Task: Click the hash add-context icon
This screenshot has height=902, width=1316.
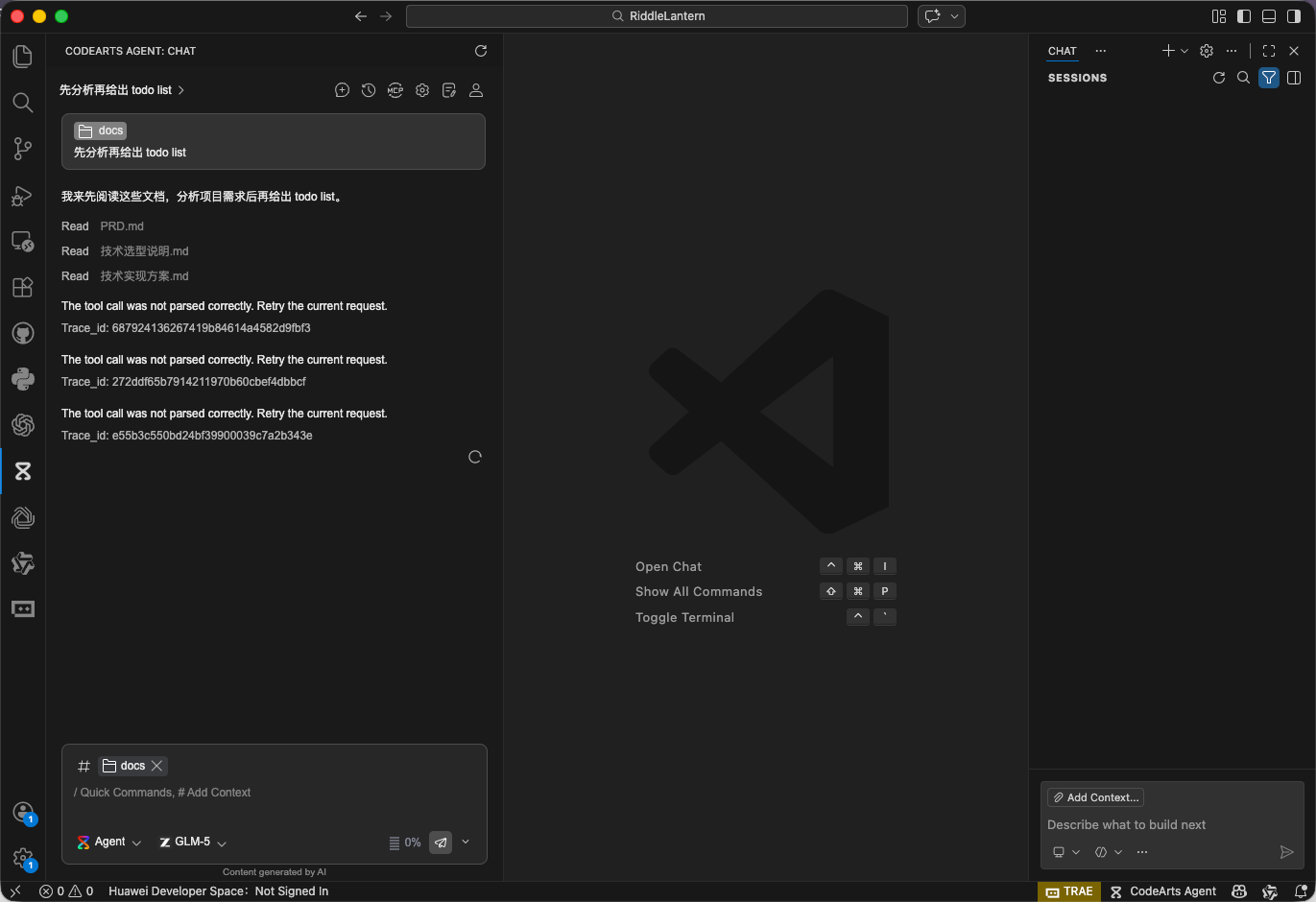Action: pyautogui.click(x=84, y=766)
